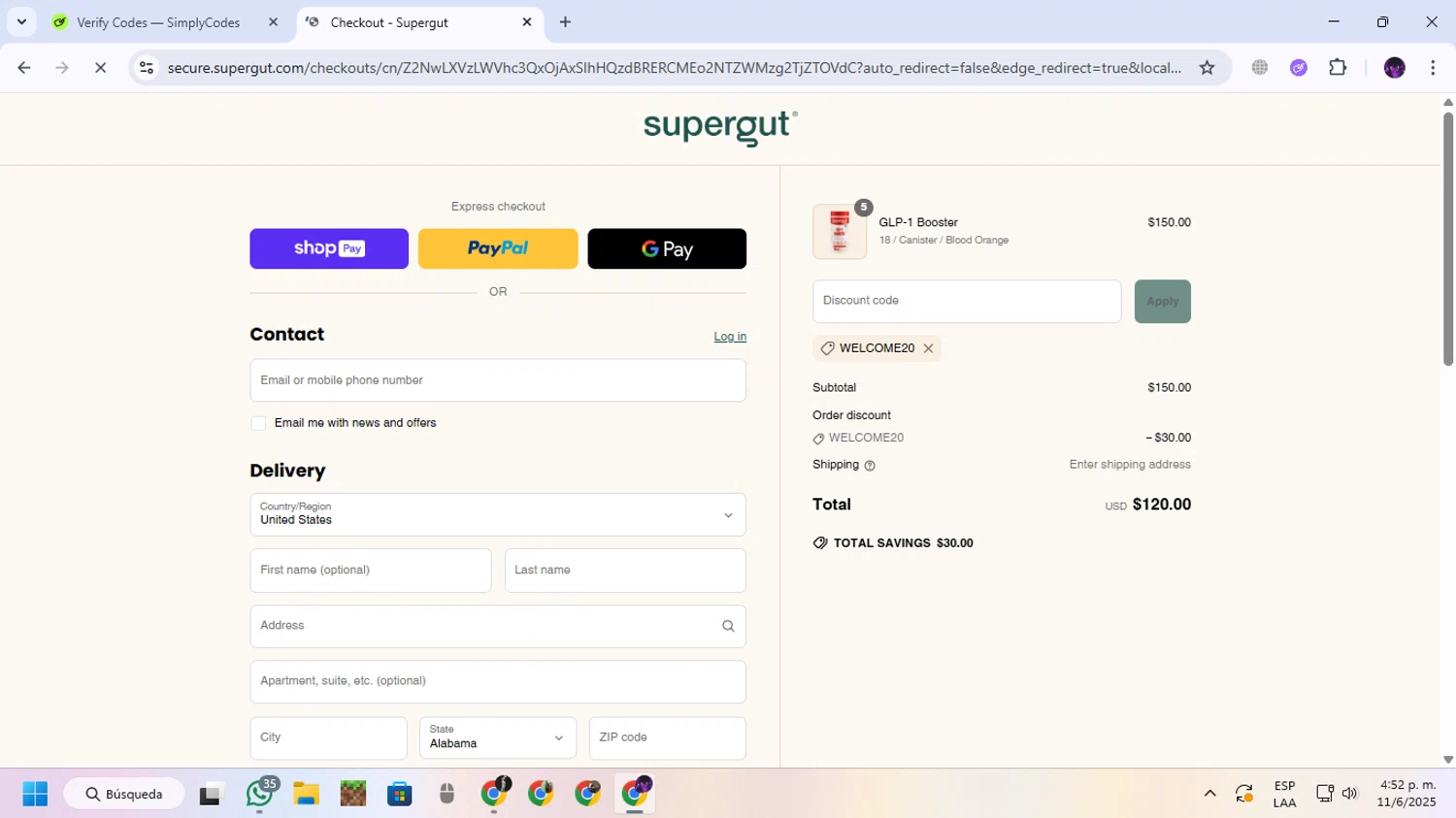Open the browser extensions puzzle icon
The width and height of the screenshot is (1456, 818).
point(1338,68)
